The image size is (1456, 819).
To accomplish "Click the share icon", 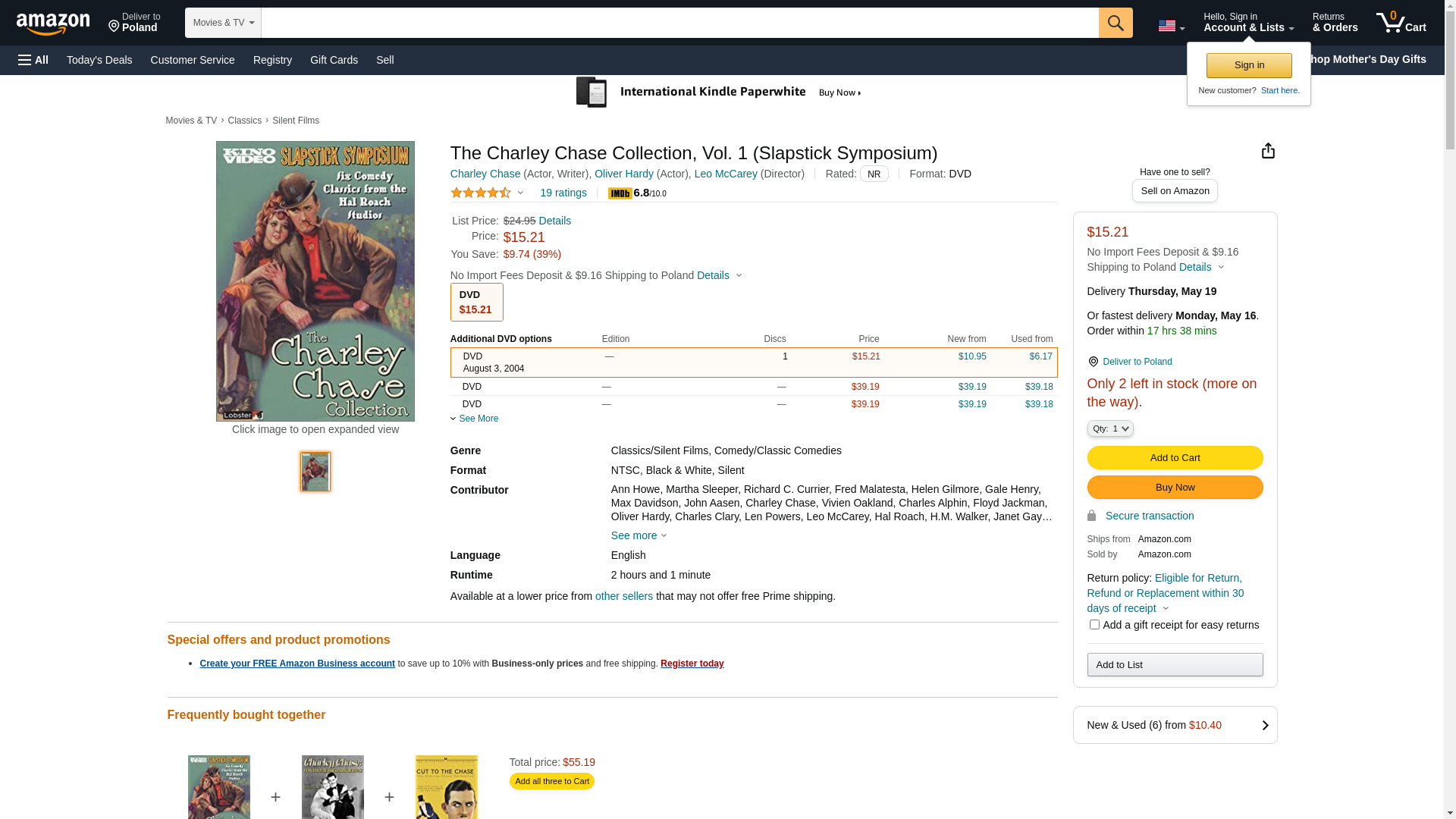I will click(x=1268, y=151).
